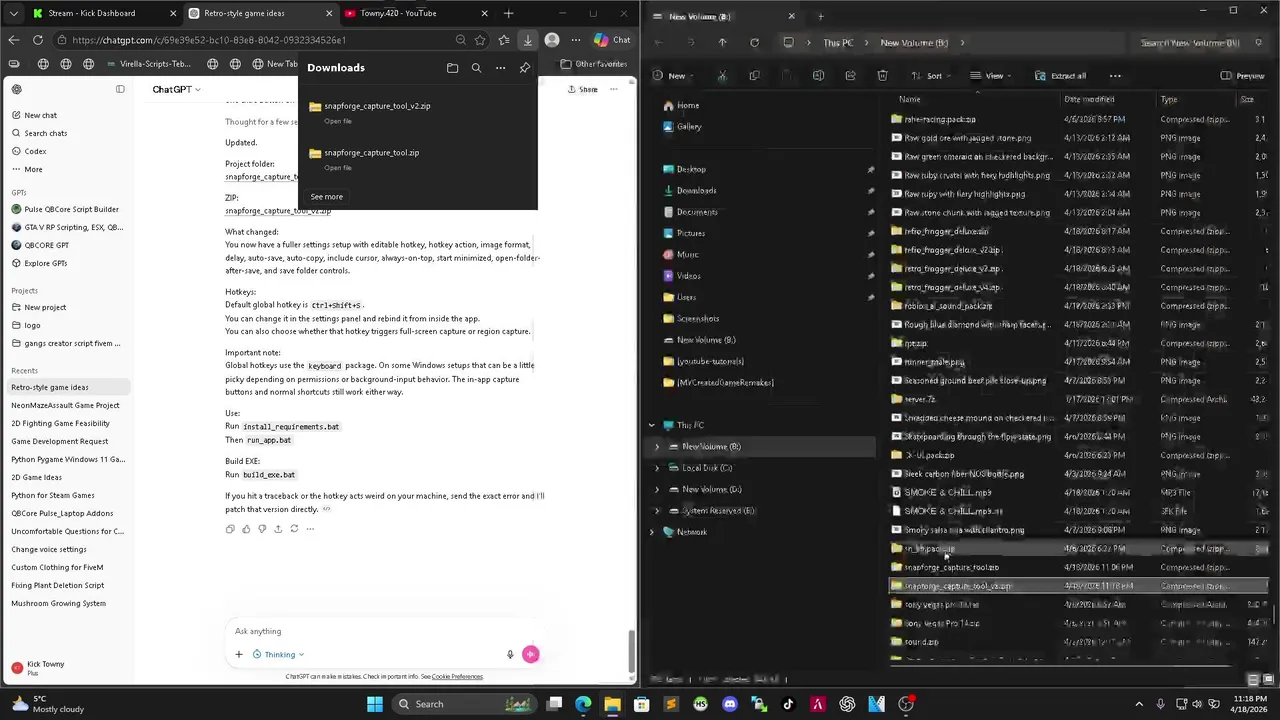Open new tab in Edge

[508, 13]
